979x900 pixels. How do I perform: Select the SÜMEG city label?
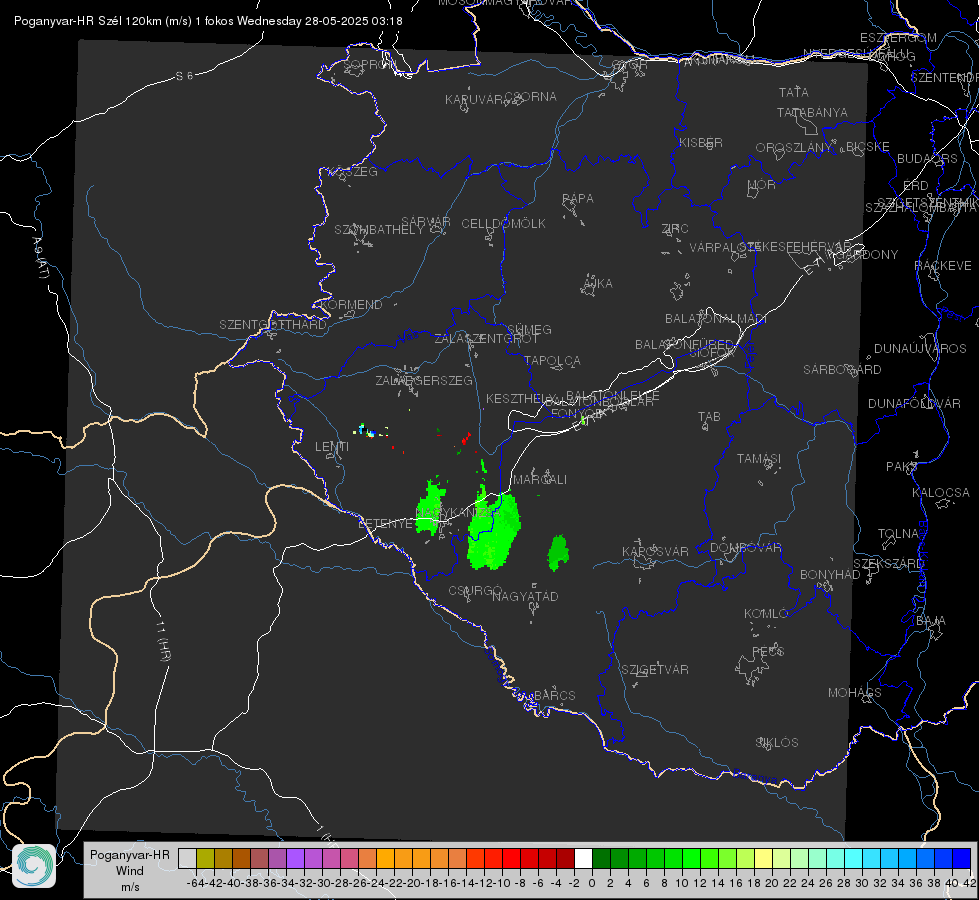point(529,330)
